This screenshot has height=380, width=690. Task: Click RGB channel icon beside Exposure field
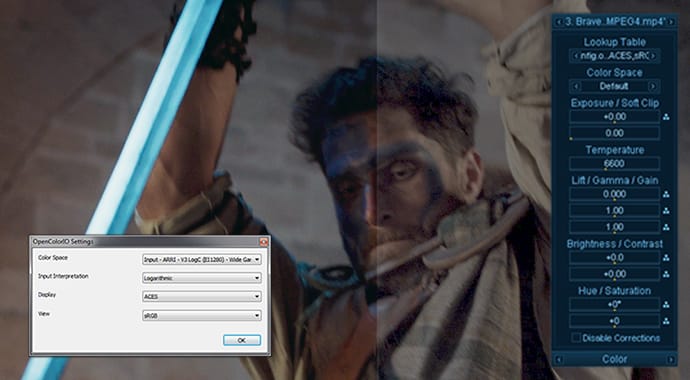coord(666,117)
